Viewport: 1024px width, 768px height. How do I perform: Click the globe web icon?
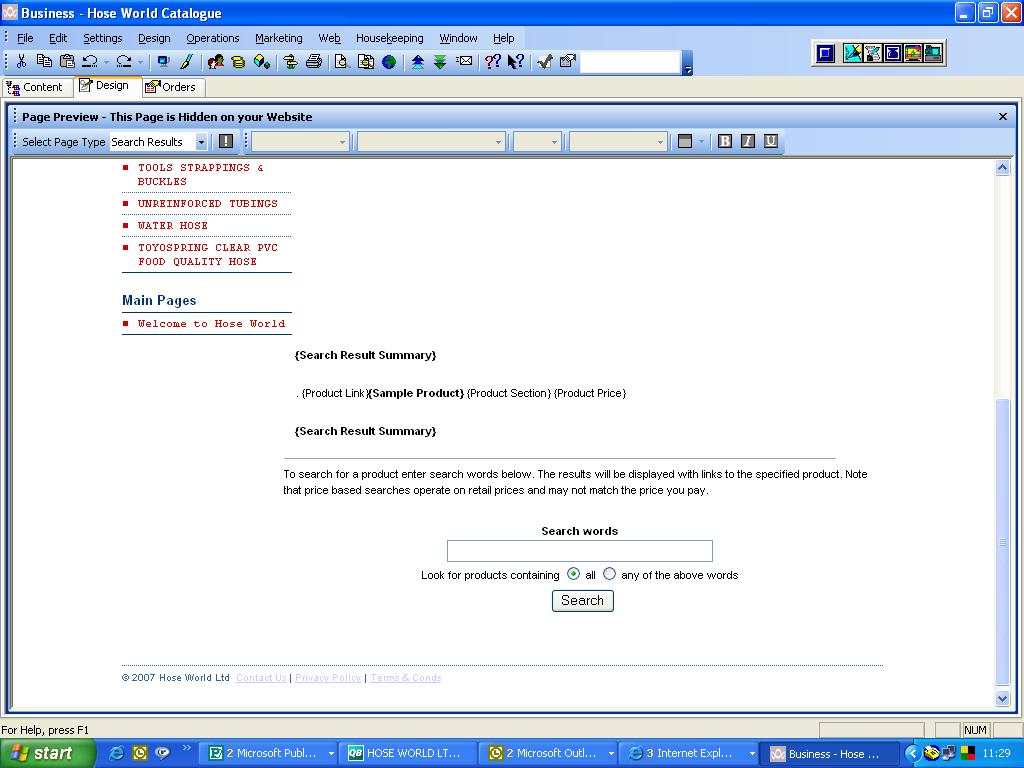coord(389,62)
